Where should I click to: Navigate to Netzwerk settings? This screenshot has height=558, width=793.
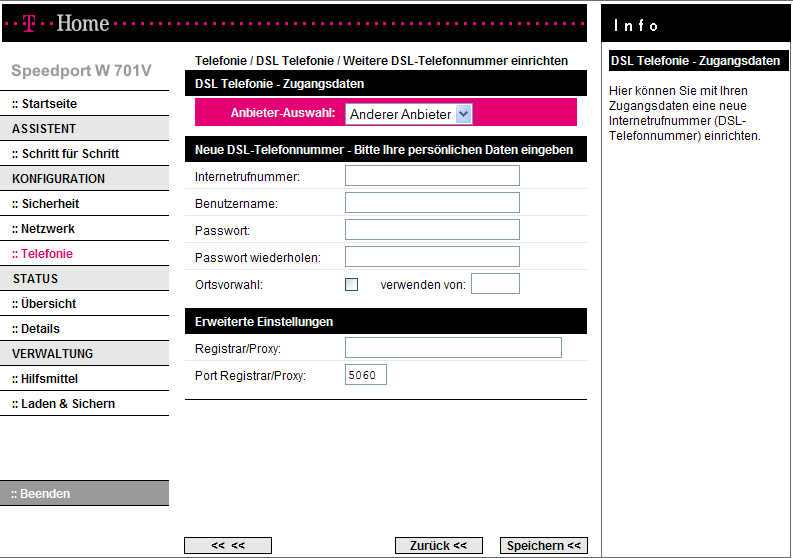(43, 229)
